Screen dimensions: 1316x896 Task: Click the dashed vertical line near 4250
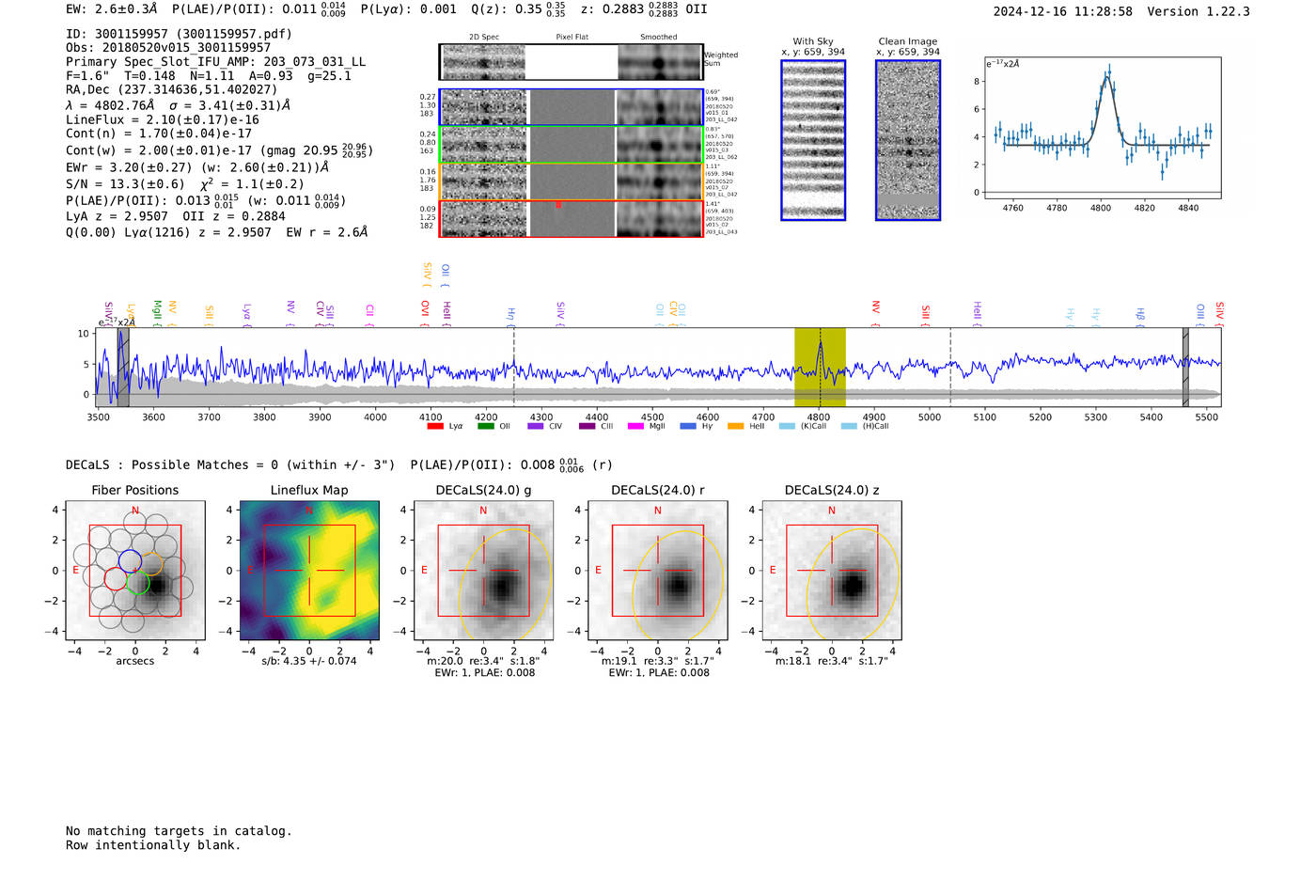[x=514, y=368]
